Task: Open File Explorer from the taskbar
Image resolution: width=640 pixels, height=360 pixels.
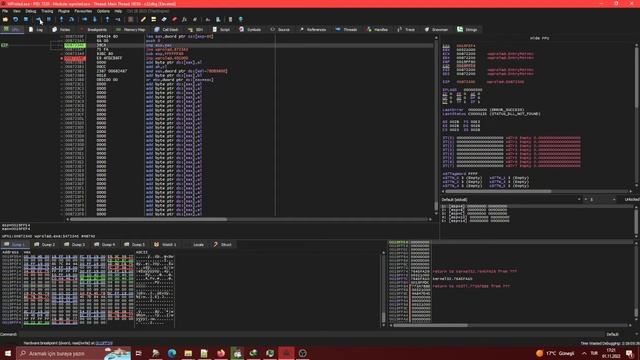Action: click(x=188, y=353)
